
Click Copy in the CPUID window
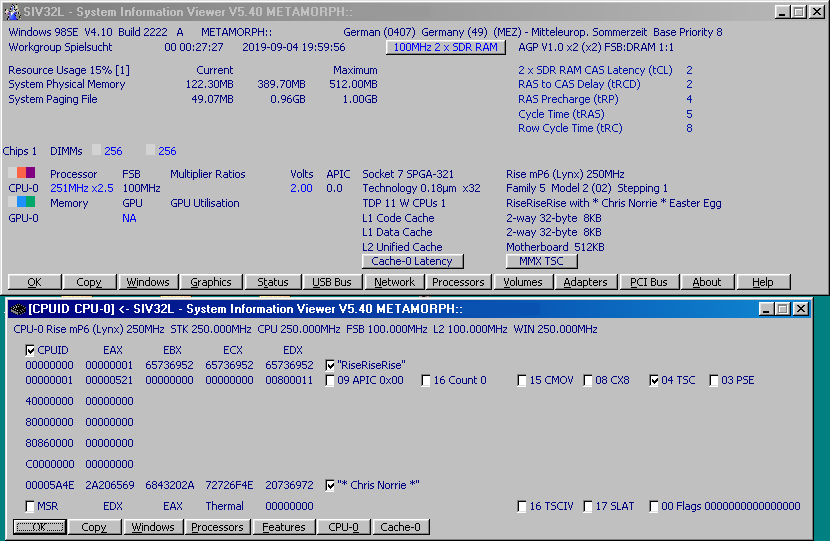(94, 527)
